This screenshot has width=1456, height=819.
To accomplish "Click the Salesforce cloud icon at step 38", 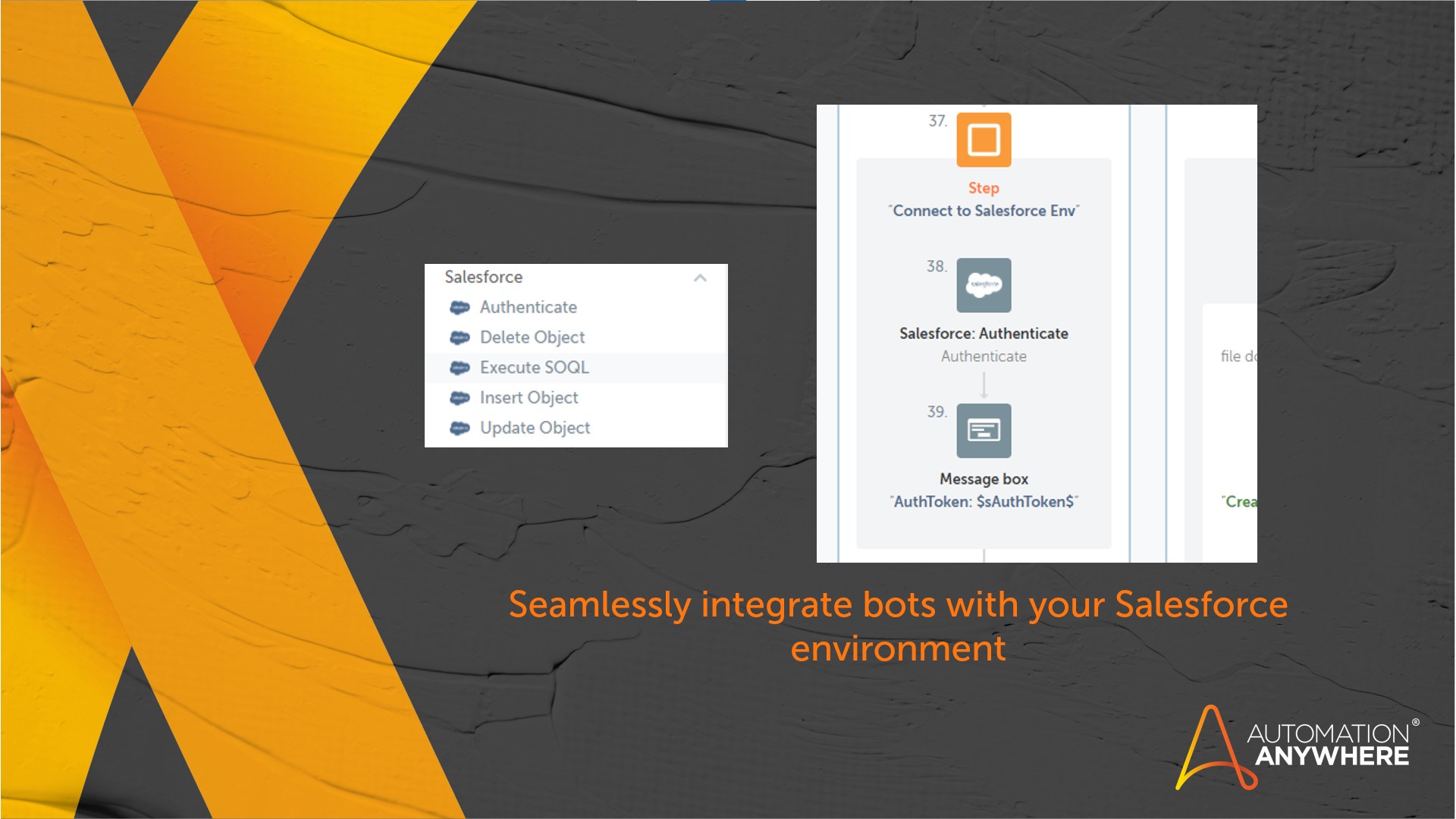I will pyautogui.click(x=984, y=285).
